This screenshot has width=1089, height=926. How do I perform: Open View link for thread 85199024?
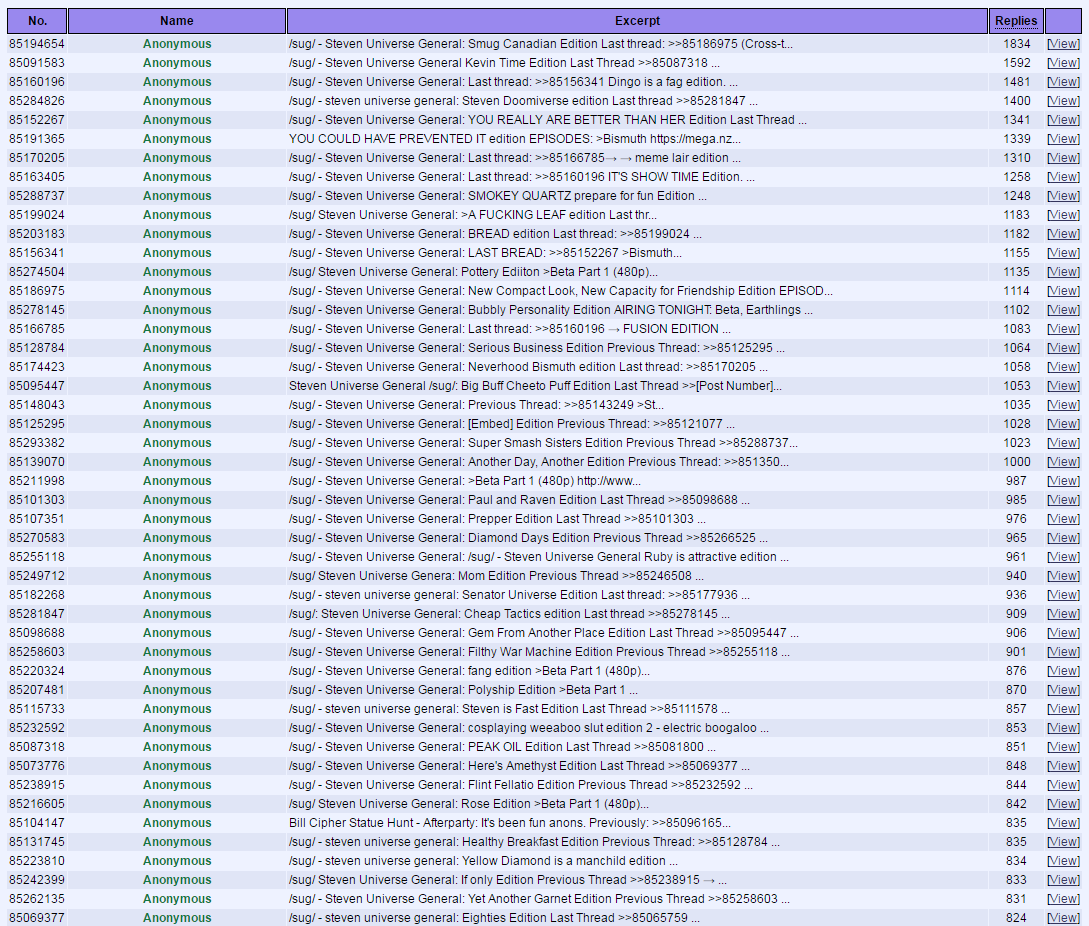[x=1063, y=215]
